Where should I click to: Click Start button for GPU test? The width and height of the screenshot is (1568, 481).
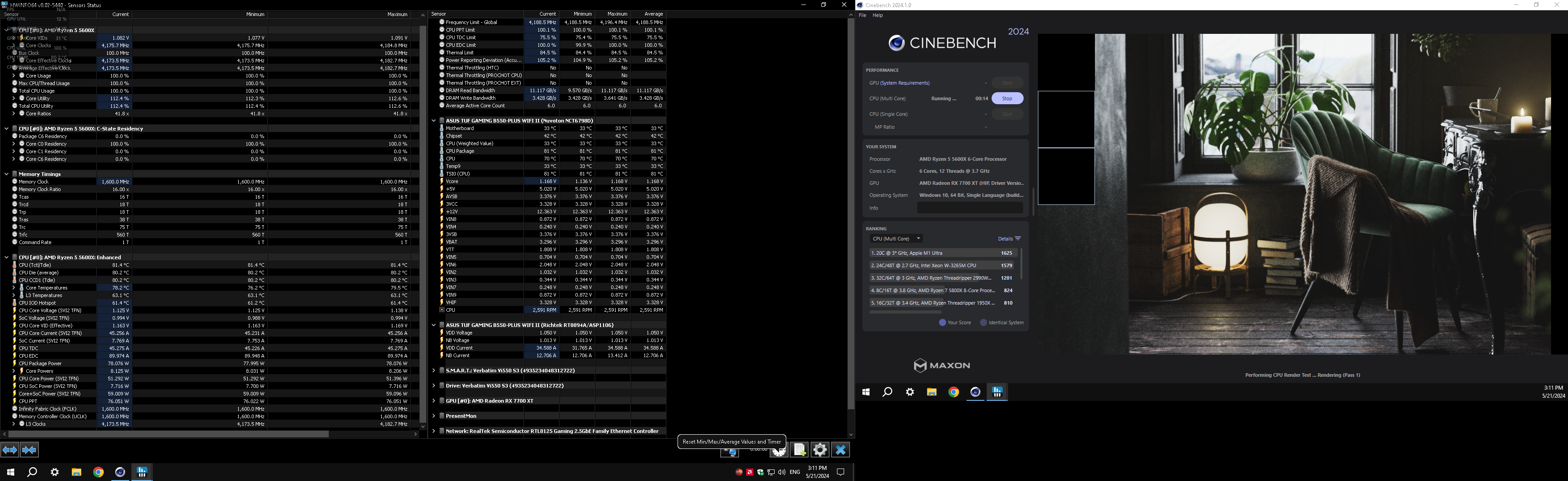[1007, 83]
